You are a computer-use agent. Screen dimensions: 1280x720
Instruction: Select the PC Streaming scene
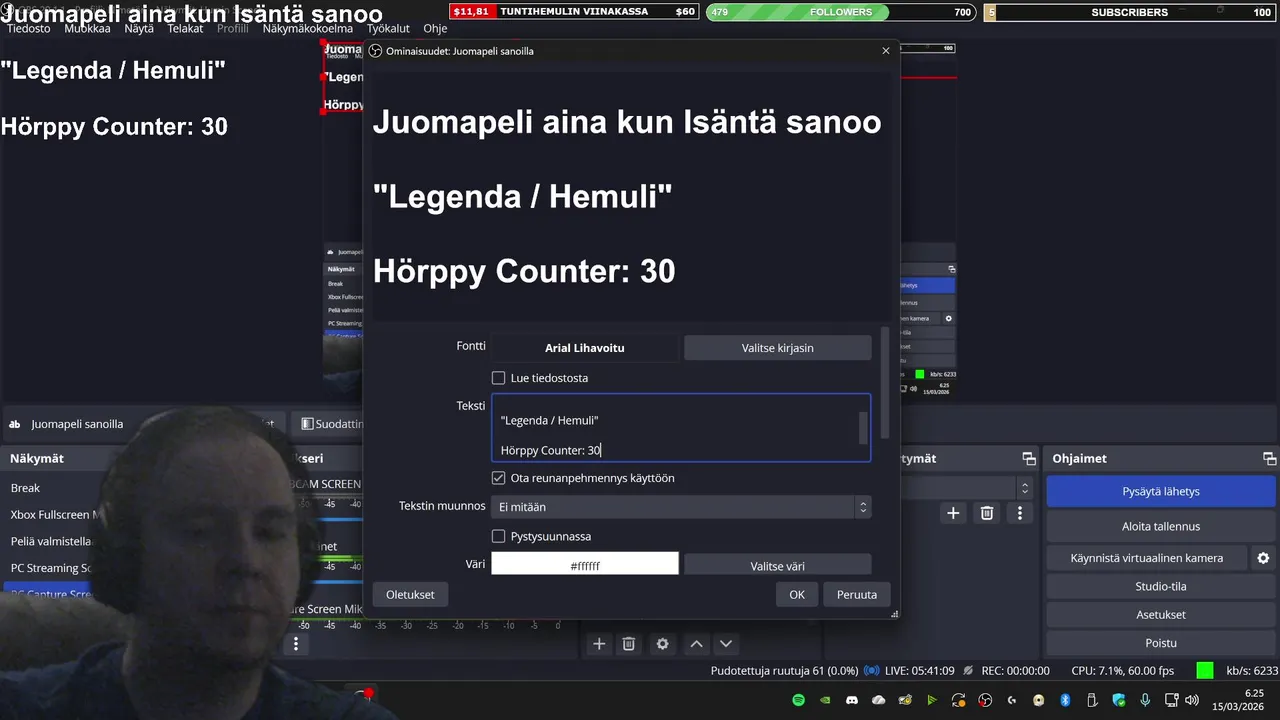[x=50, y=568]
